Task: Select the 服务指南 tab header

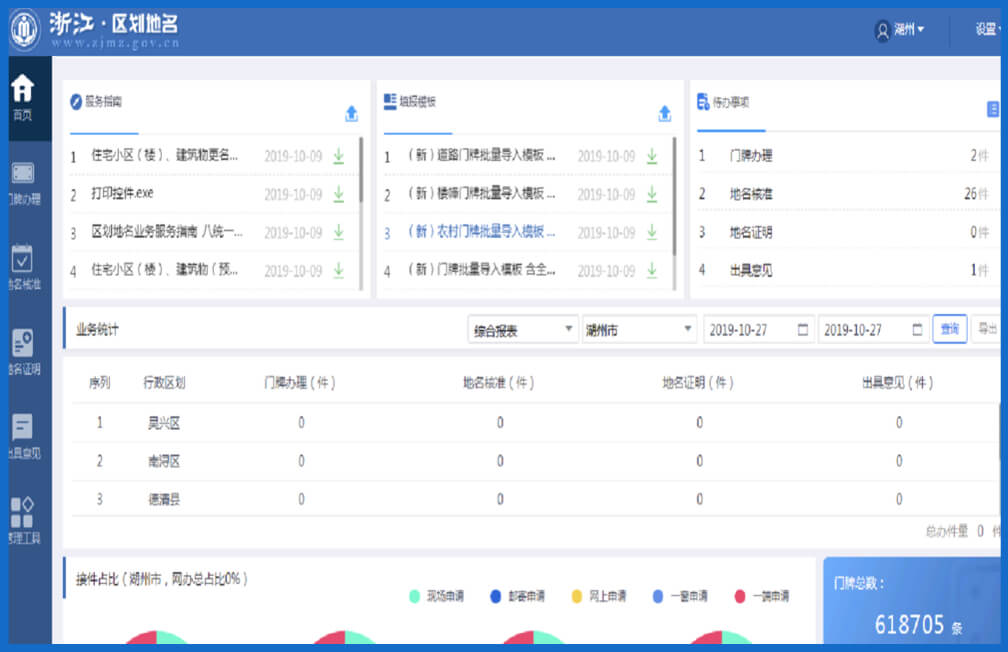Action: point(103,103)
